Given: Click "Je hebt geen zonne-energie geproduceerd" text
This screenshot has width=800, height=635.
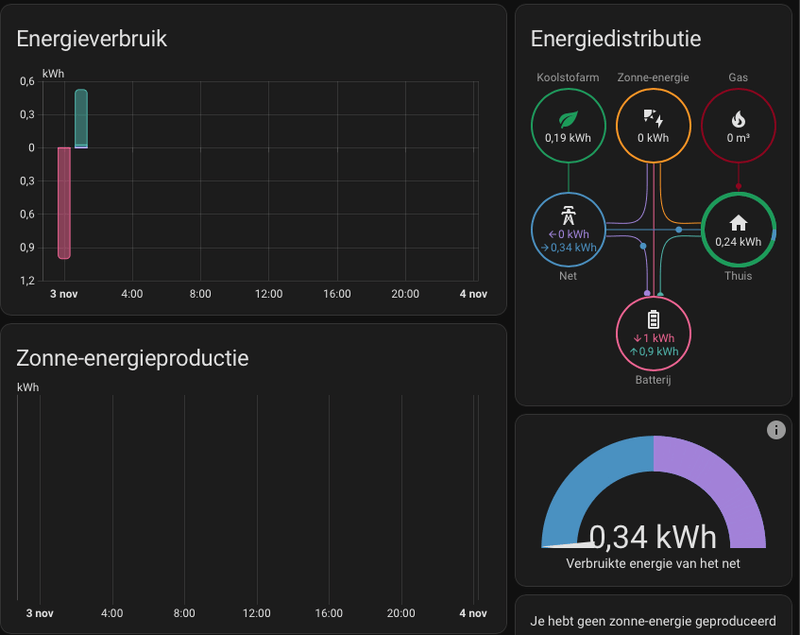Looking at the screenshot, I should [653, 621].
